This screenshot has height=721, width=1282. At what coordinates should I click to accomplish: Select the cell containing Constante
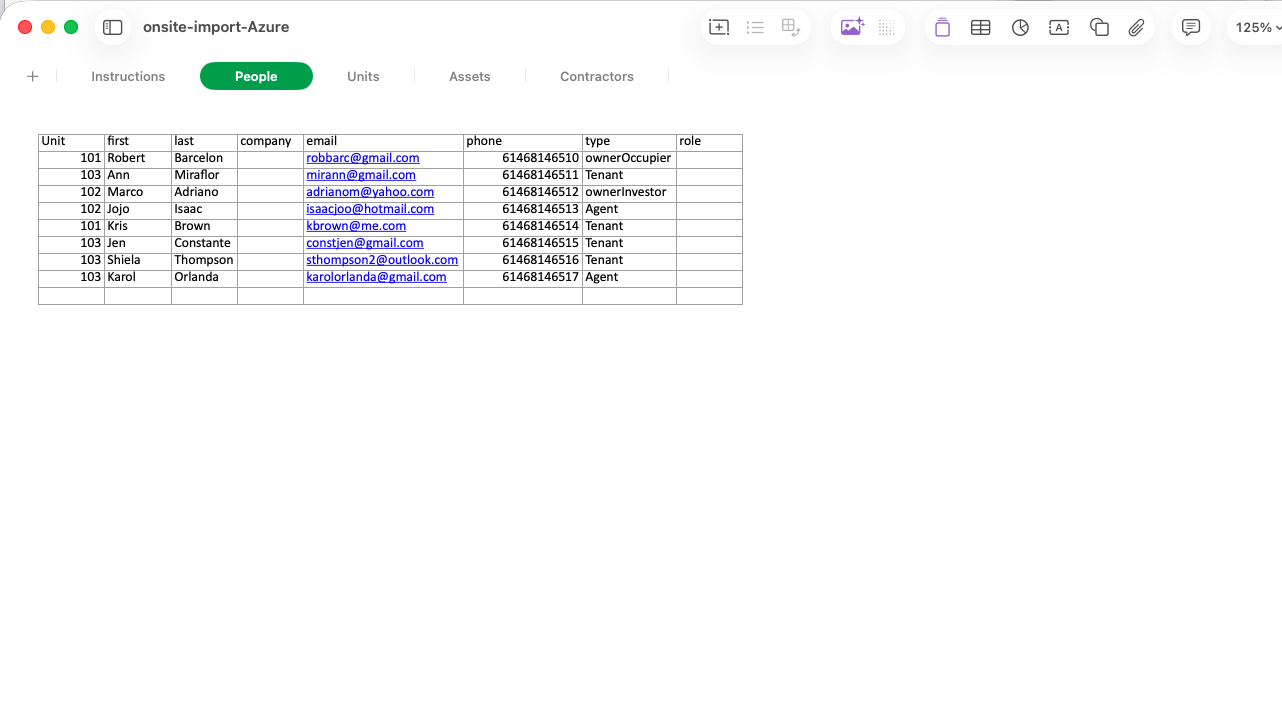point(204,244)
